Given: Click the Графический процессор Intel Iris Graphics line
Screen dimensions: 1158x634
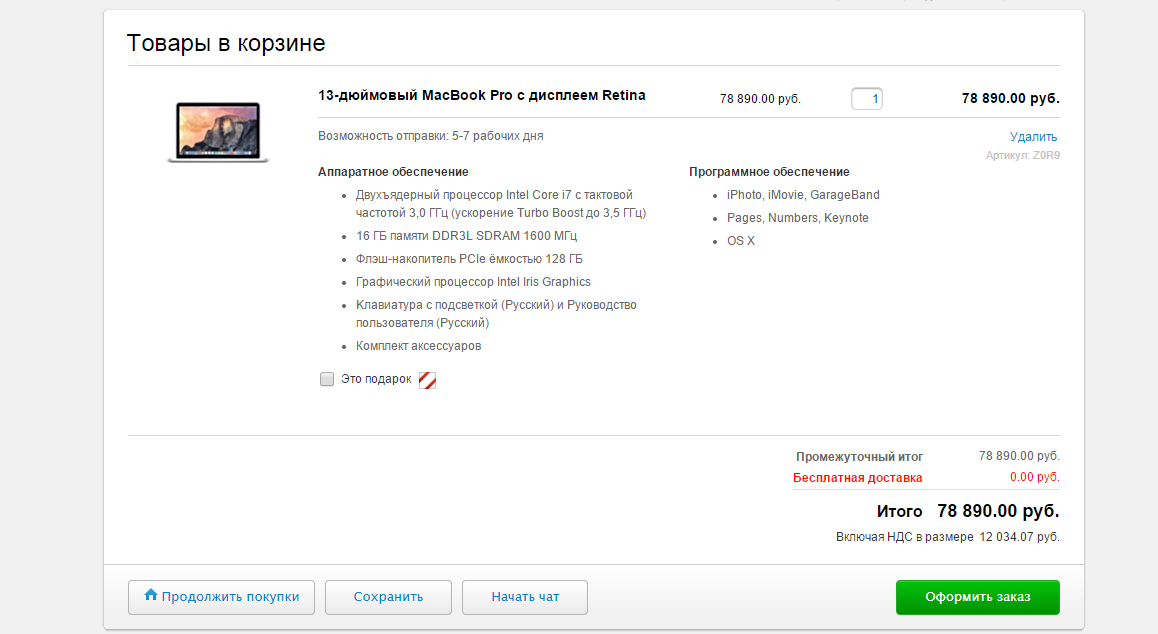Looking at the screenshot, I should pos(473,282).
